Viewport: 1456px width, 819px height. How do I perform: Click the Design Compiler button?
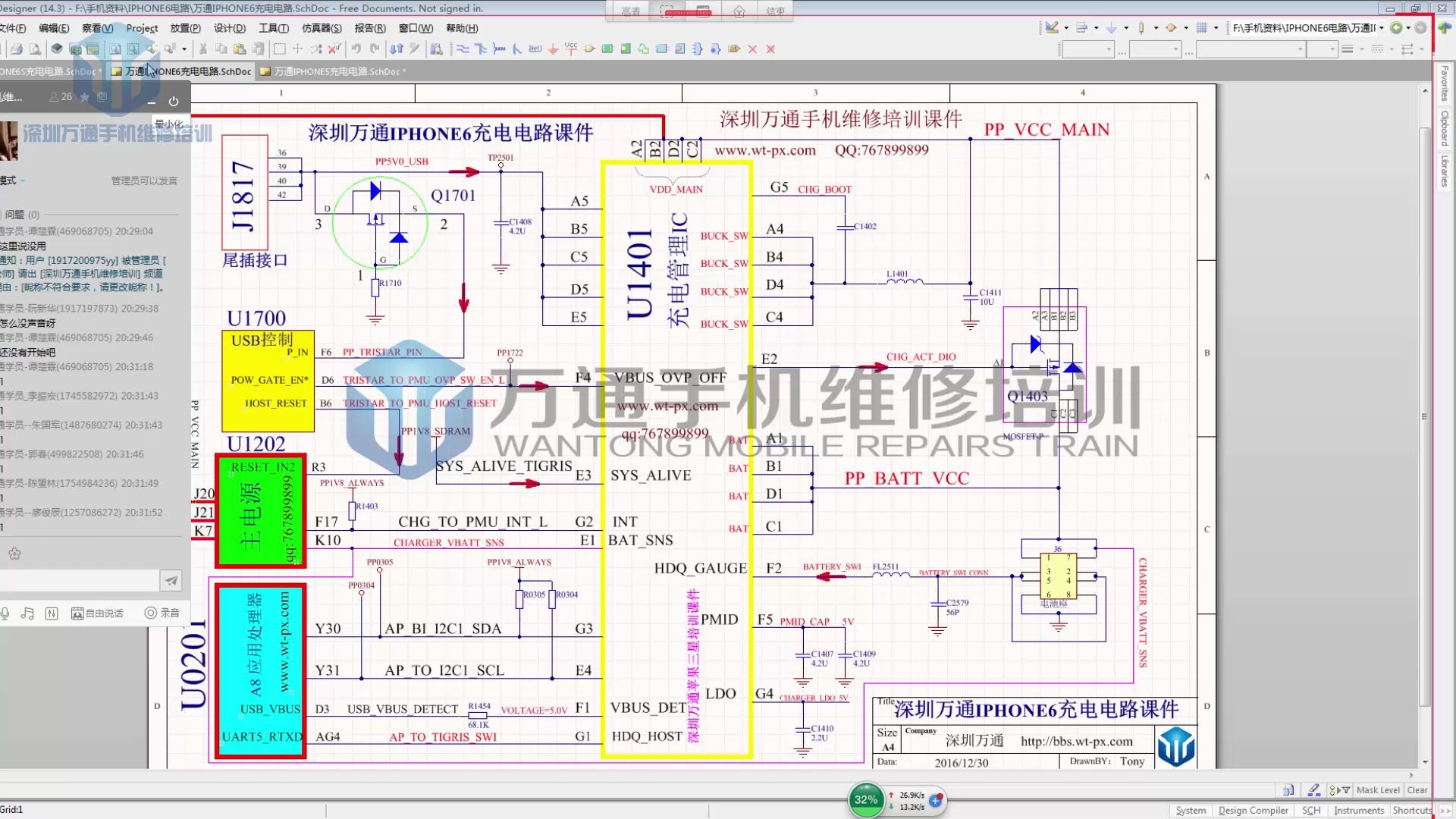tap(1253, 811)
